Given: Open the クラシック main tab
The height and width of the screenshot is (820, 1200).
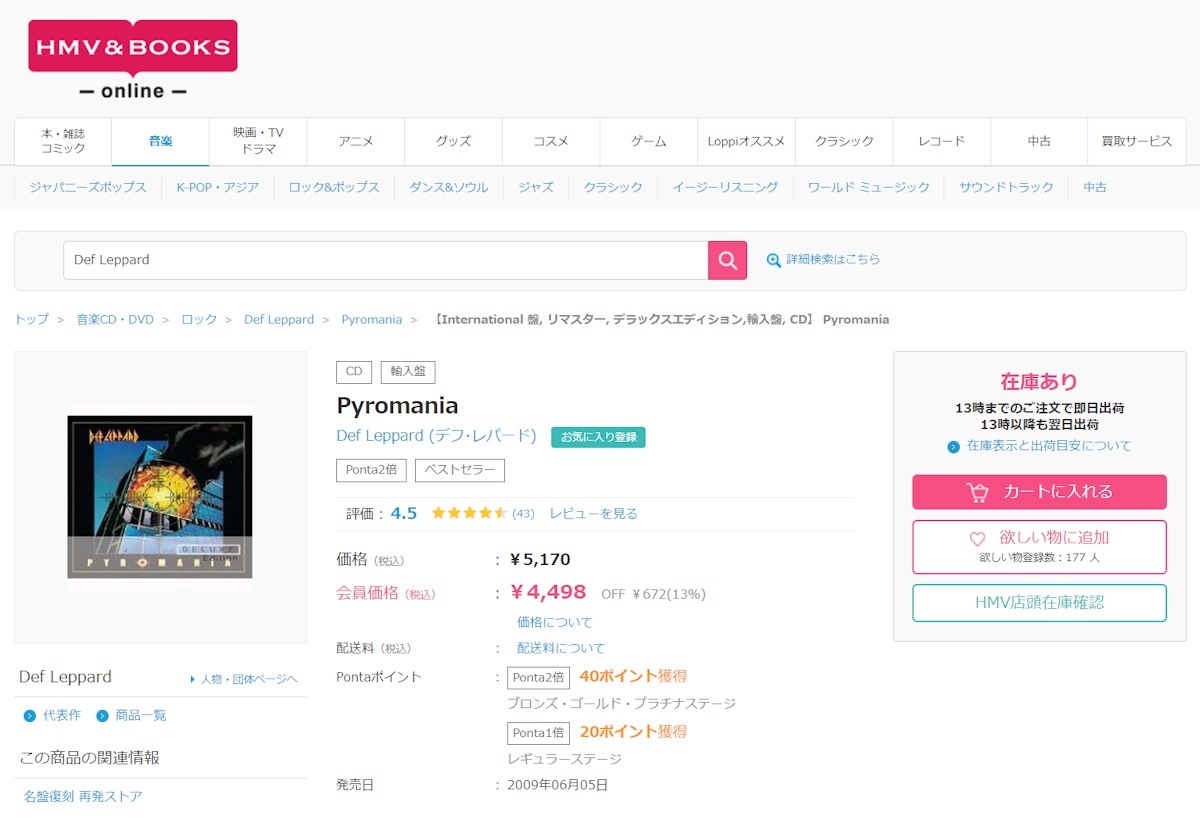Looking at the screenshot, I should [x=844, y=141].
